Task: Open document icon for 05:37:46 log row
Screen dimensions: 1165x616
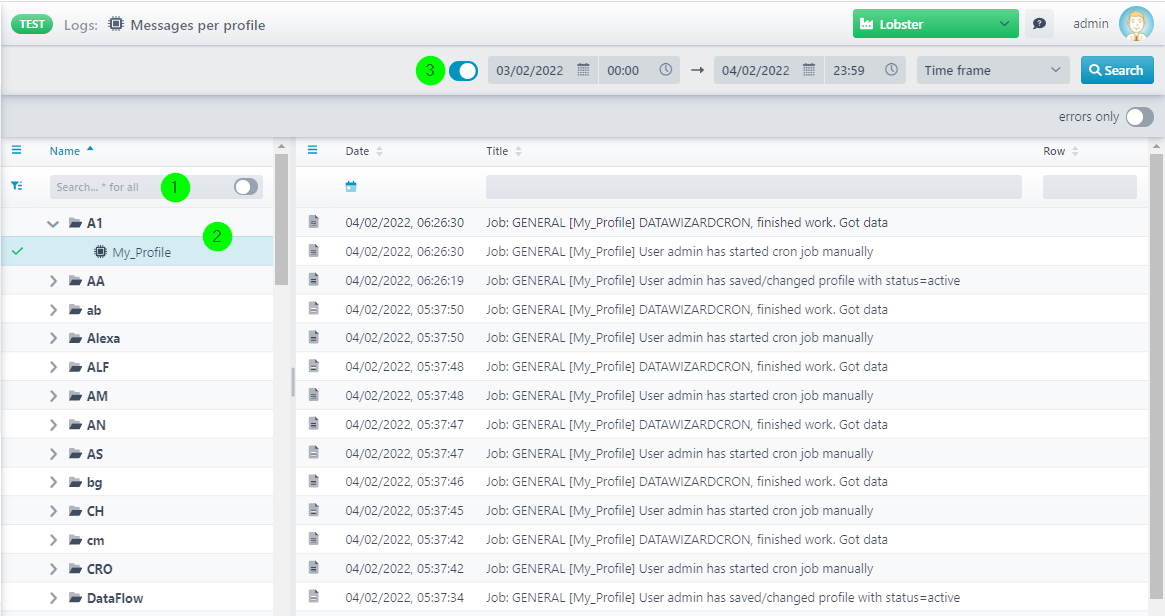Action: point(314,481)
